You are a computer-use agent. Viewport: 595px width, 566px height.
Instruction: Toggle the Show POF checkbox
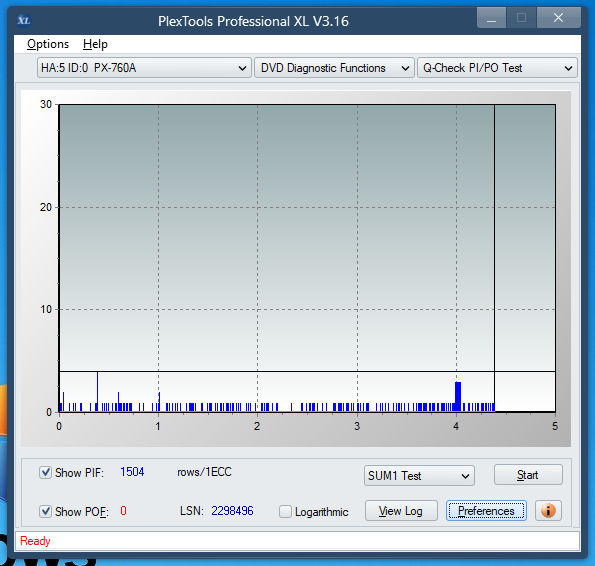(45, 511)
